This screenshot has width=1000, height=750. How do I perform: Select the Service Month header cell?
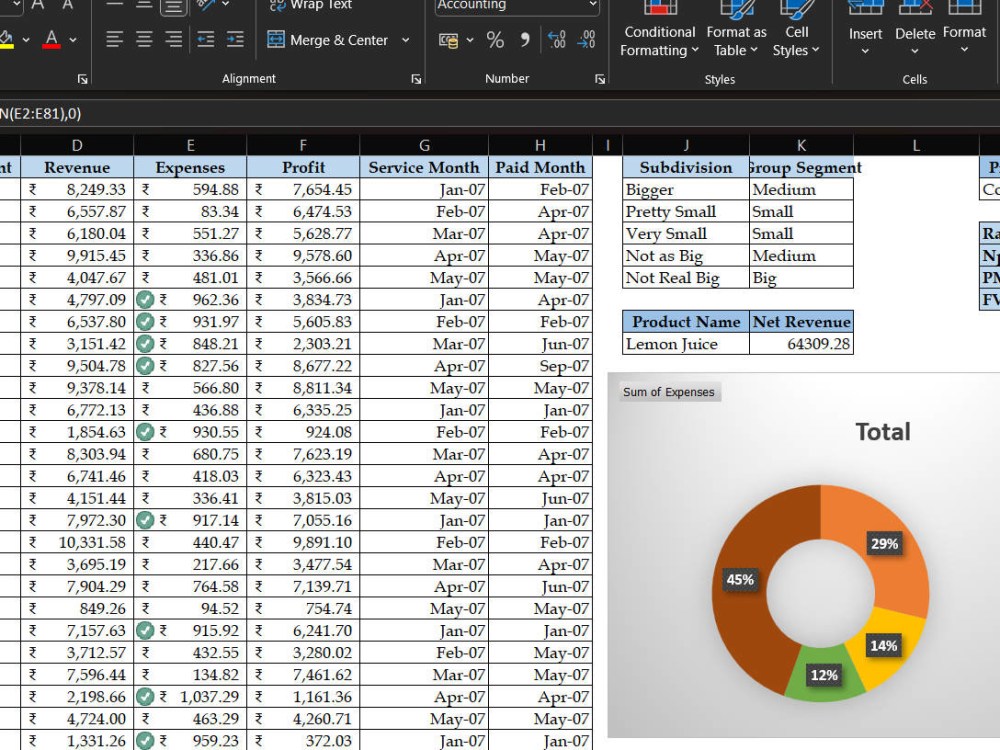(424, 167)
